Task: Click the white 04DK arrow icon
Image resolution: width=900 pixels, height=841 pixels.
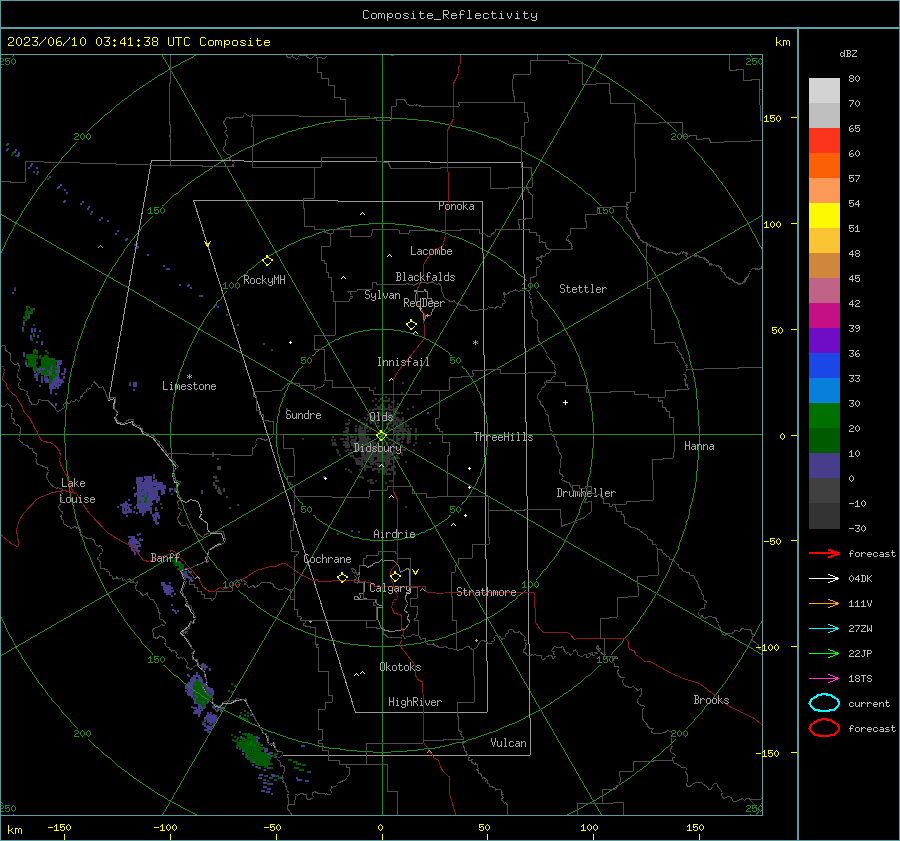Action: click(824, 579)
